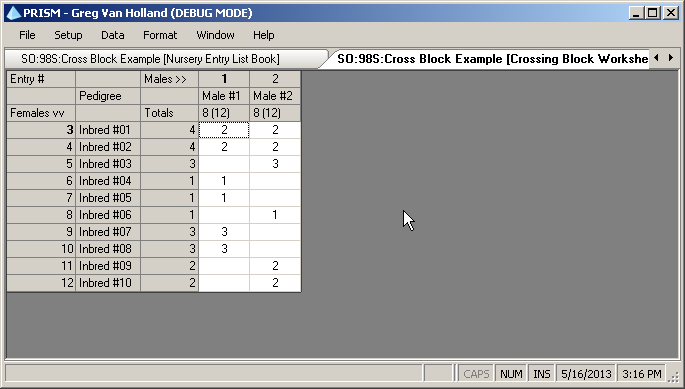
Task: Select the Male #2 cell for Inbred #01
Action: click(275, 130)
